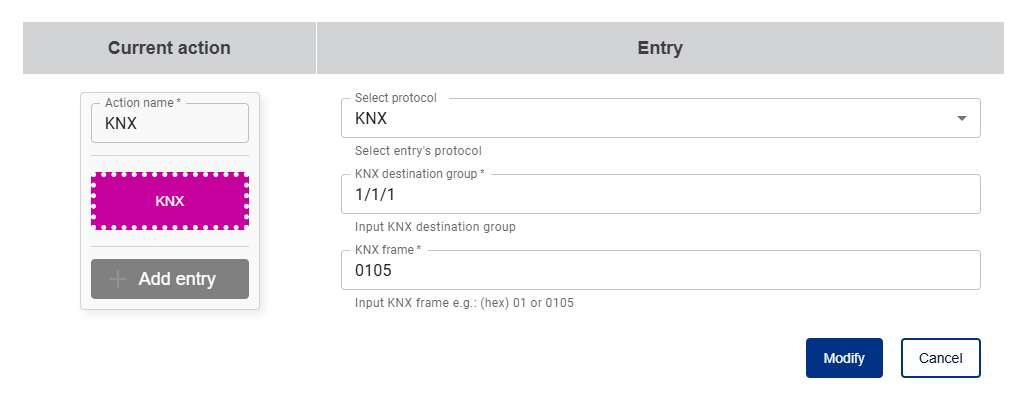Click the Entry column header
This screenshot has width=1027, height=420.
coord(660,48)
